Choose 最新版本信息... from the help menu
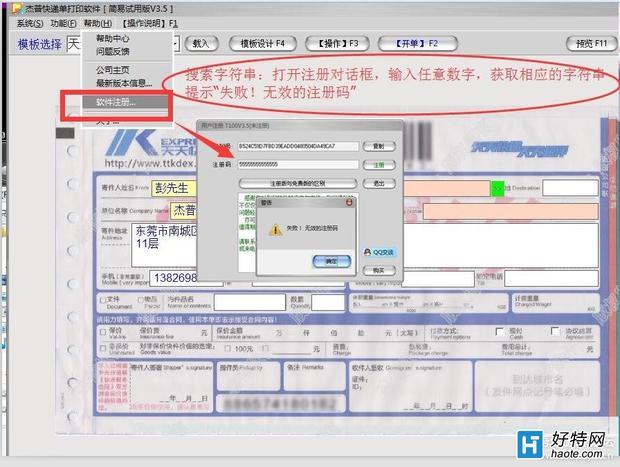Screen dimensions: 620x467 click(124, 83)
